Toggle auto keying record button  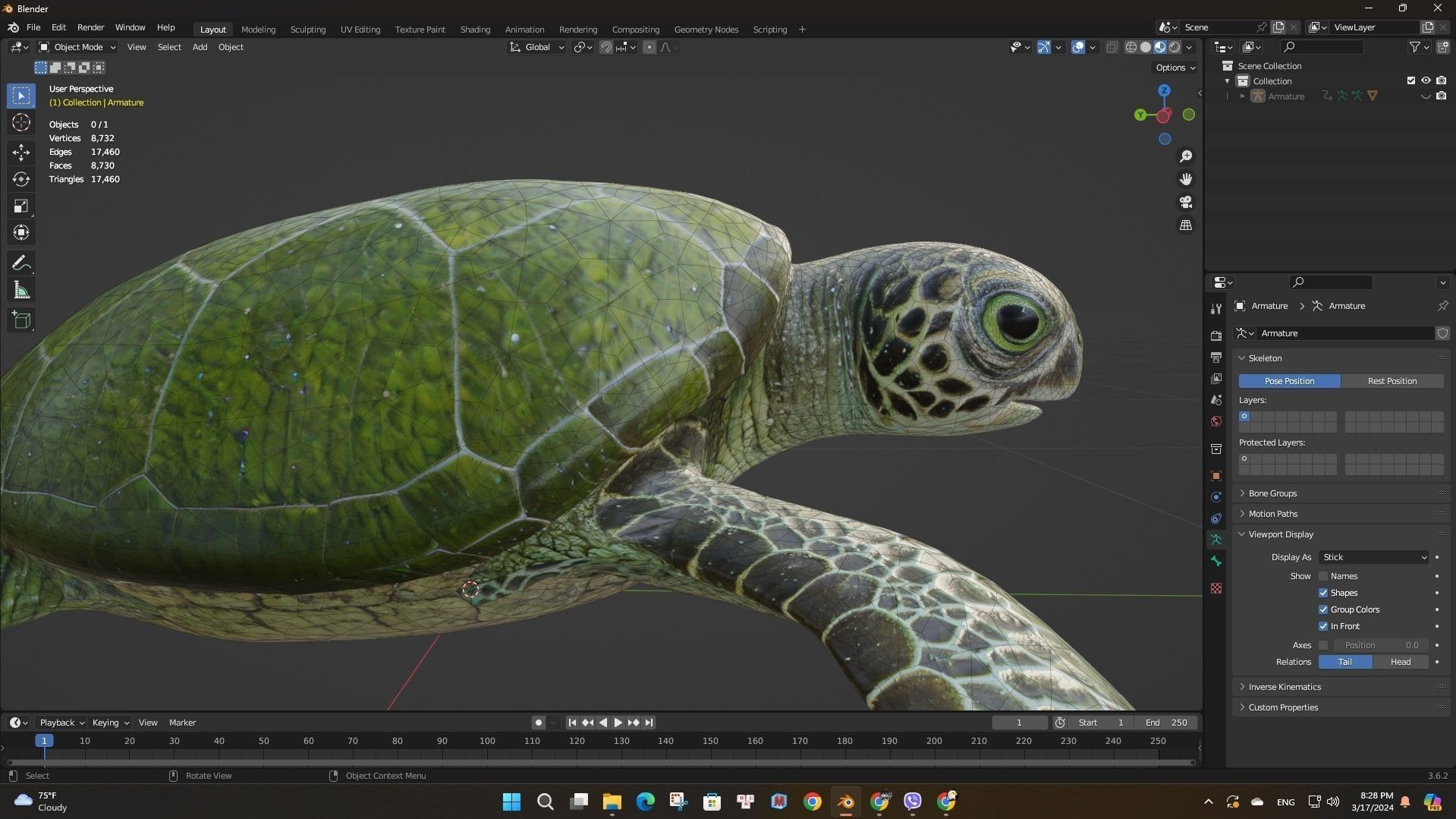coord(538,723)
